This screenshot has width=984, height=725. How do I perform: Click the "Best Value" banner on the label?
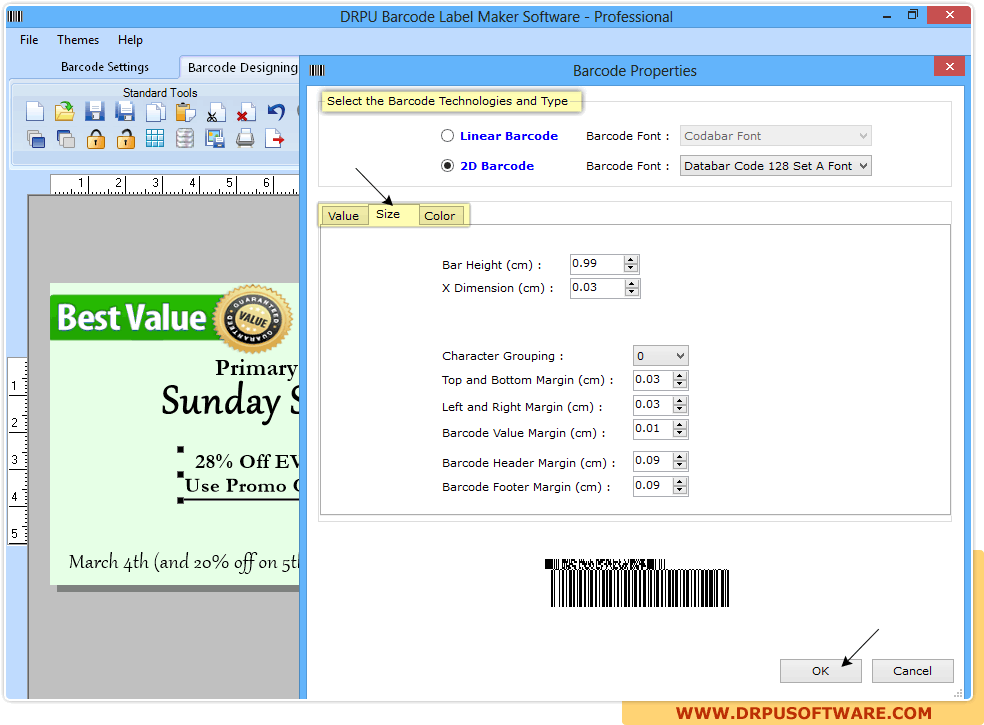point(132,318)
